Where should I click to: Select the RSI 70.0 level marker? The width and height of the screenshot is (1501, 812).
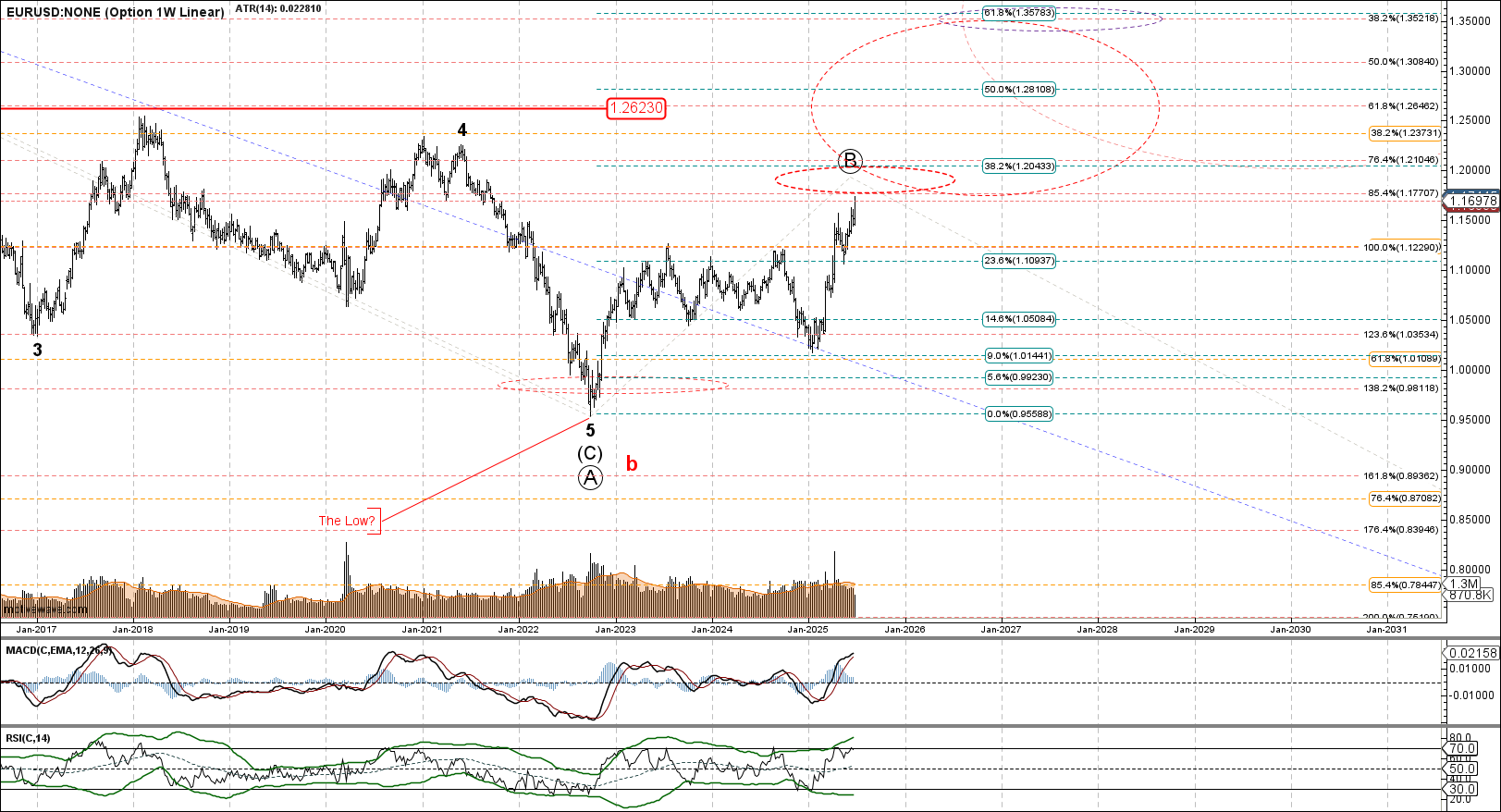click(x=1461, y=748)
